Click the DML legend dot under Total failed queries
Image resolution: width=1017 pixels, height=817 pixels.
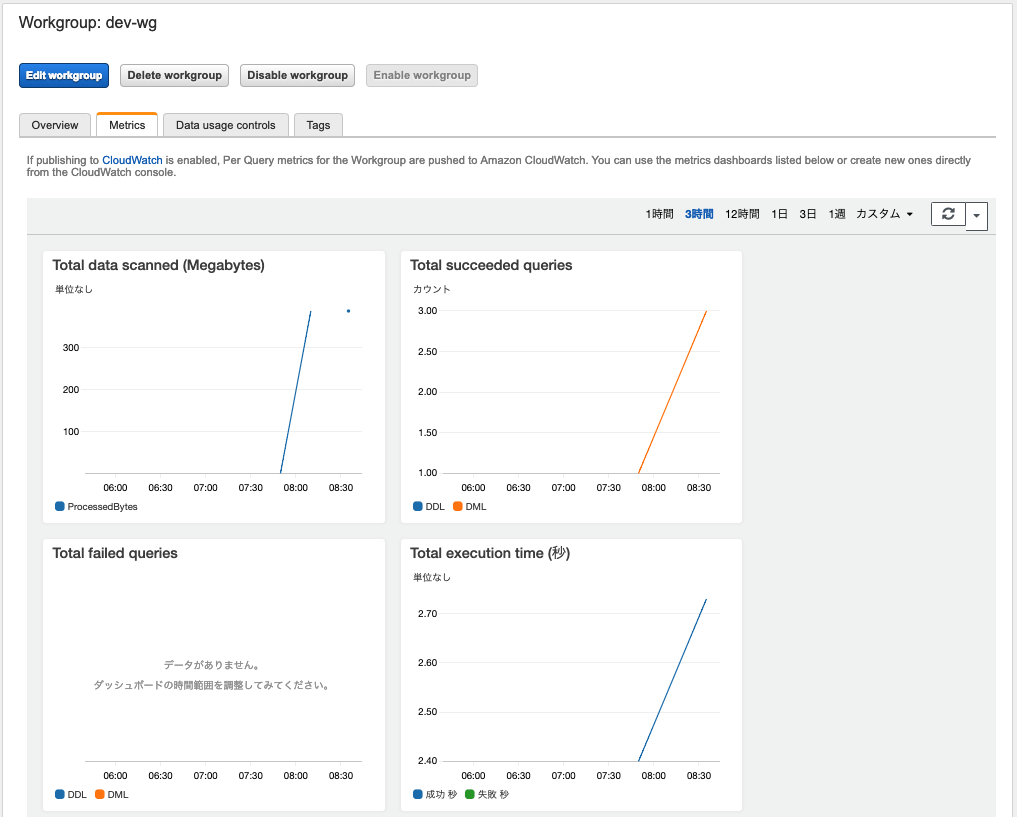(x=99, y=794)
